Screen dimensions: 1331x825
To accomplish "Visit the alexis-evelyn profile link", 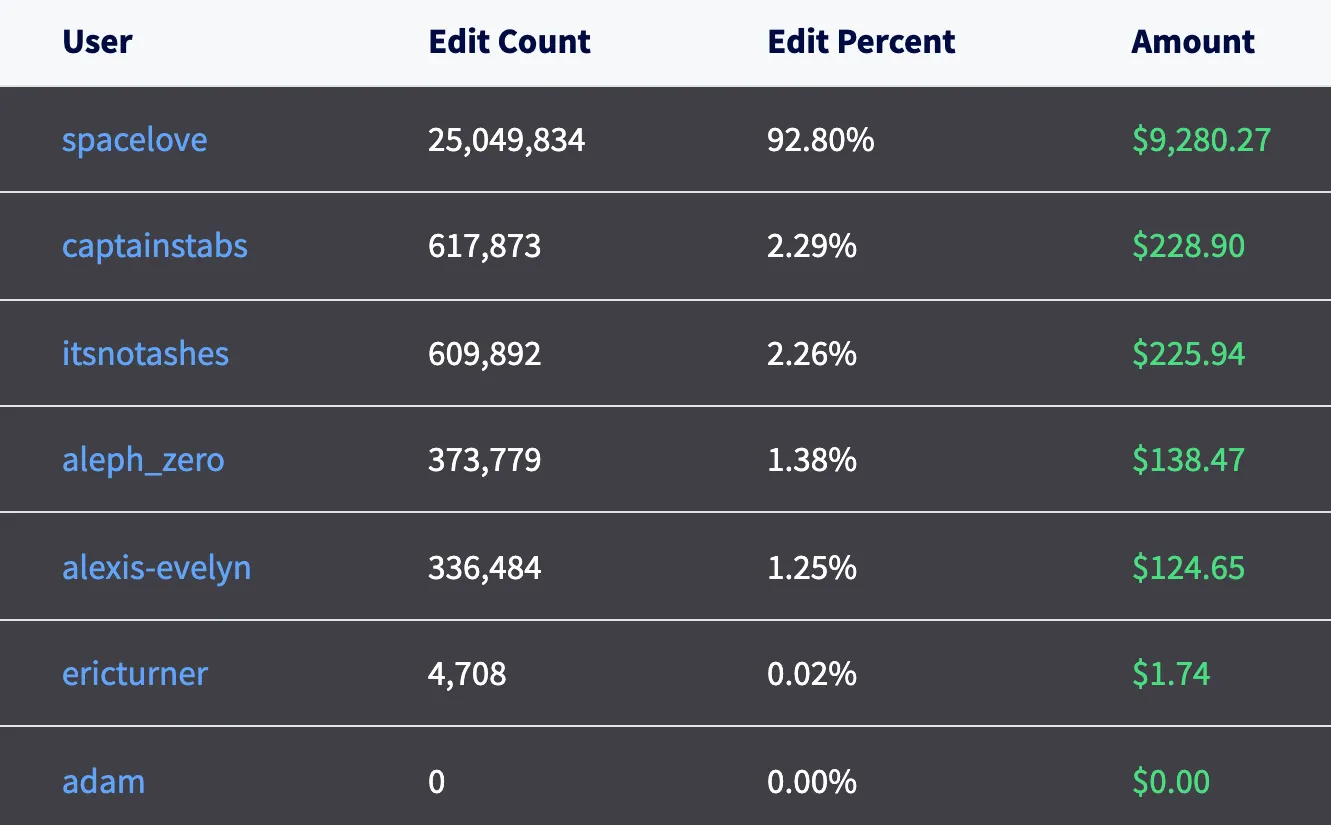I will pos(156,567).
